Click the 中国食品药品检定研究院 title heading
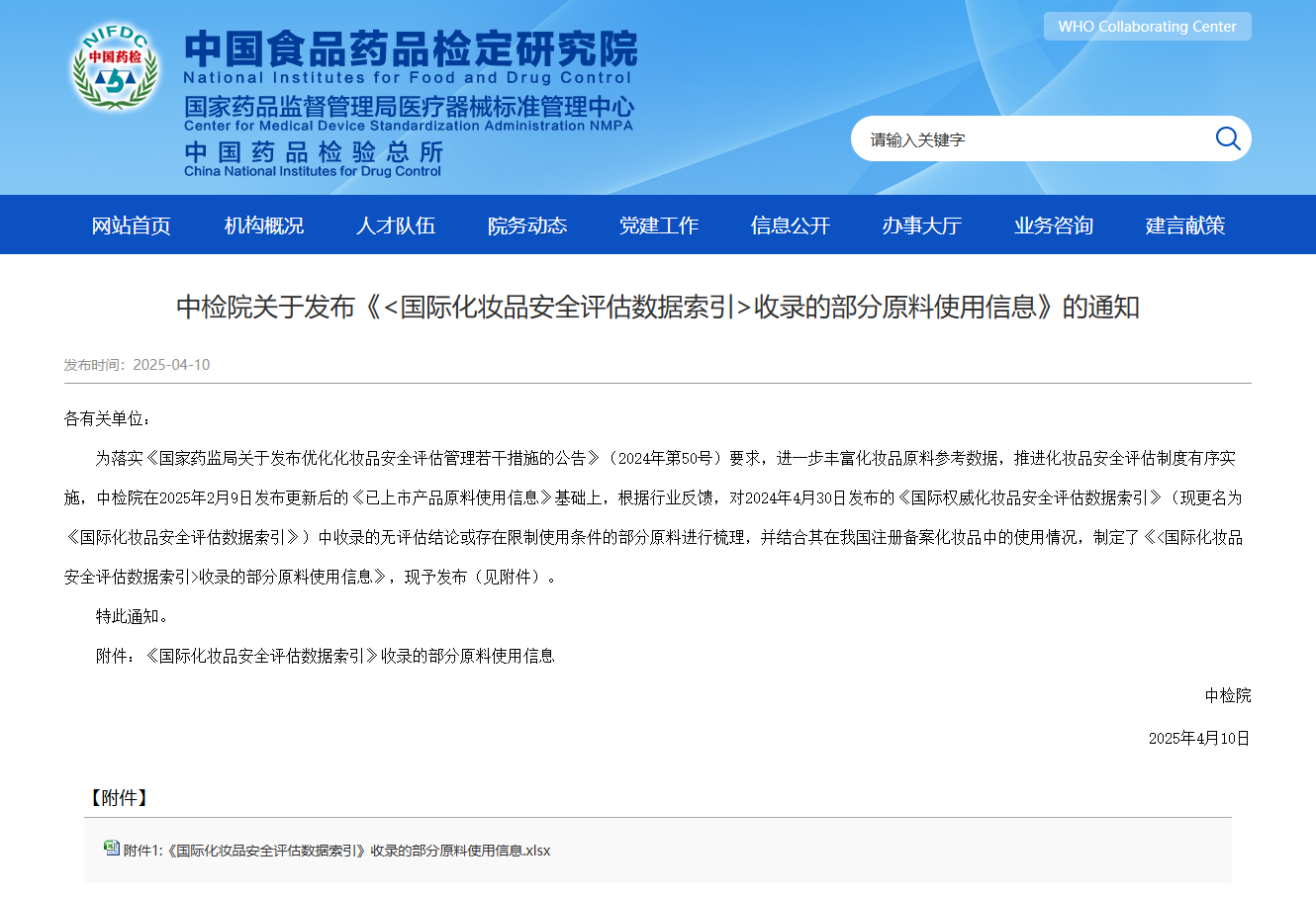The image size is (1316, 900). tap(410, 48)
